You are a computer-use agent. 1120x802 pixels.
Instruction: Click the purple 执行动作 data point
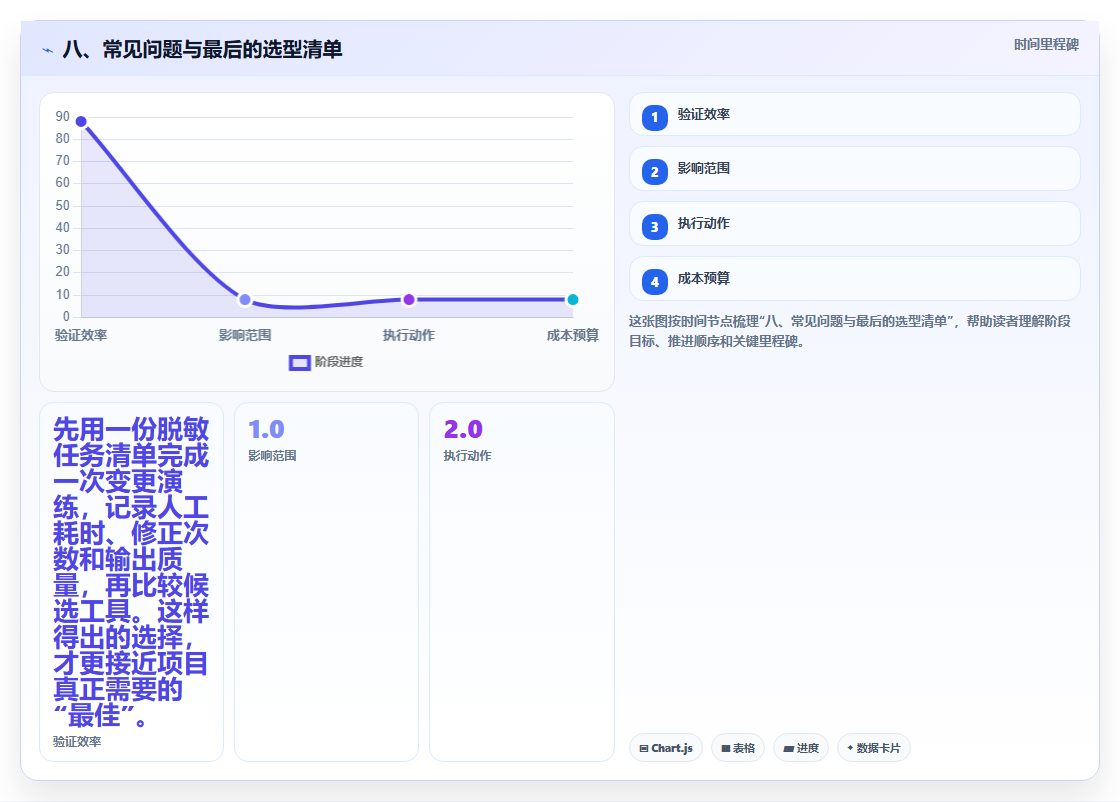click(x=409, y=300)
